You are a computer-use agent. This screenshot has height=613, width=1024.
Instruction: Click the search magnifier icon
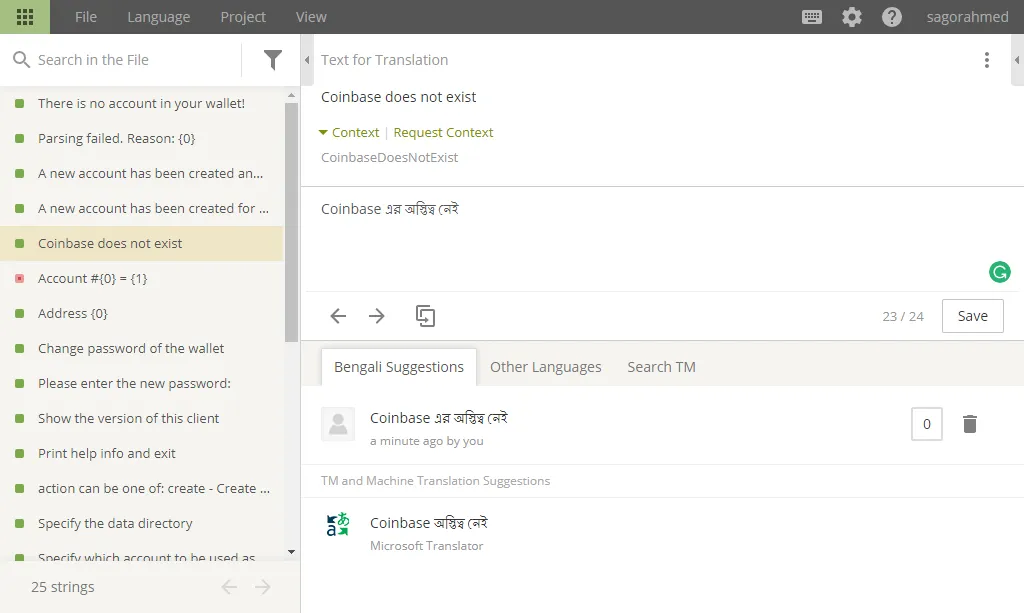click(21, 60)
